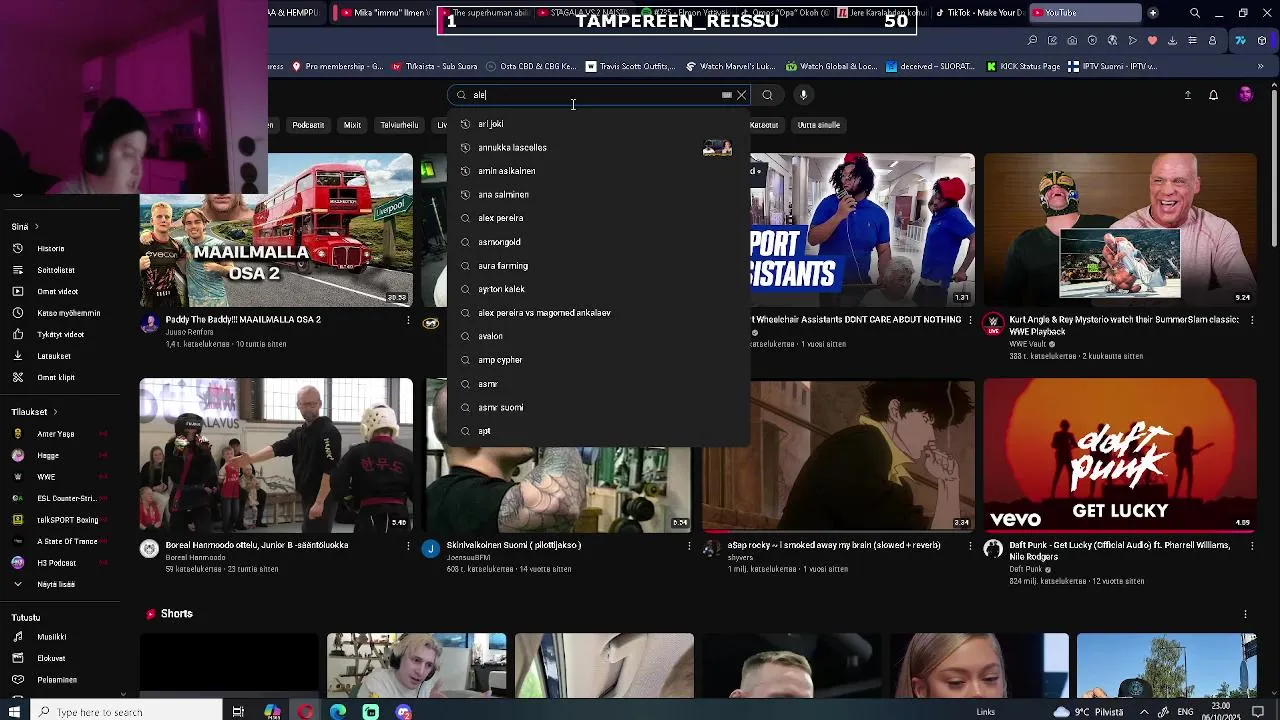
Task: Click the heart icon in address bar
Action: [1152, 41]
